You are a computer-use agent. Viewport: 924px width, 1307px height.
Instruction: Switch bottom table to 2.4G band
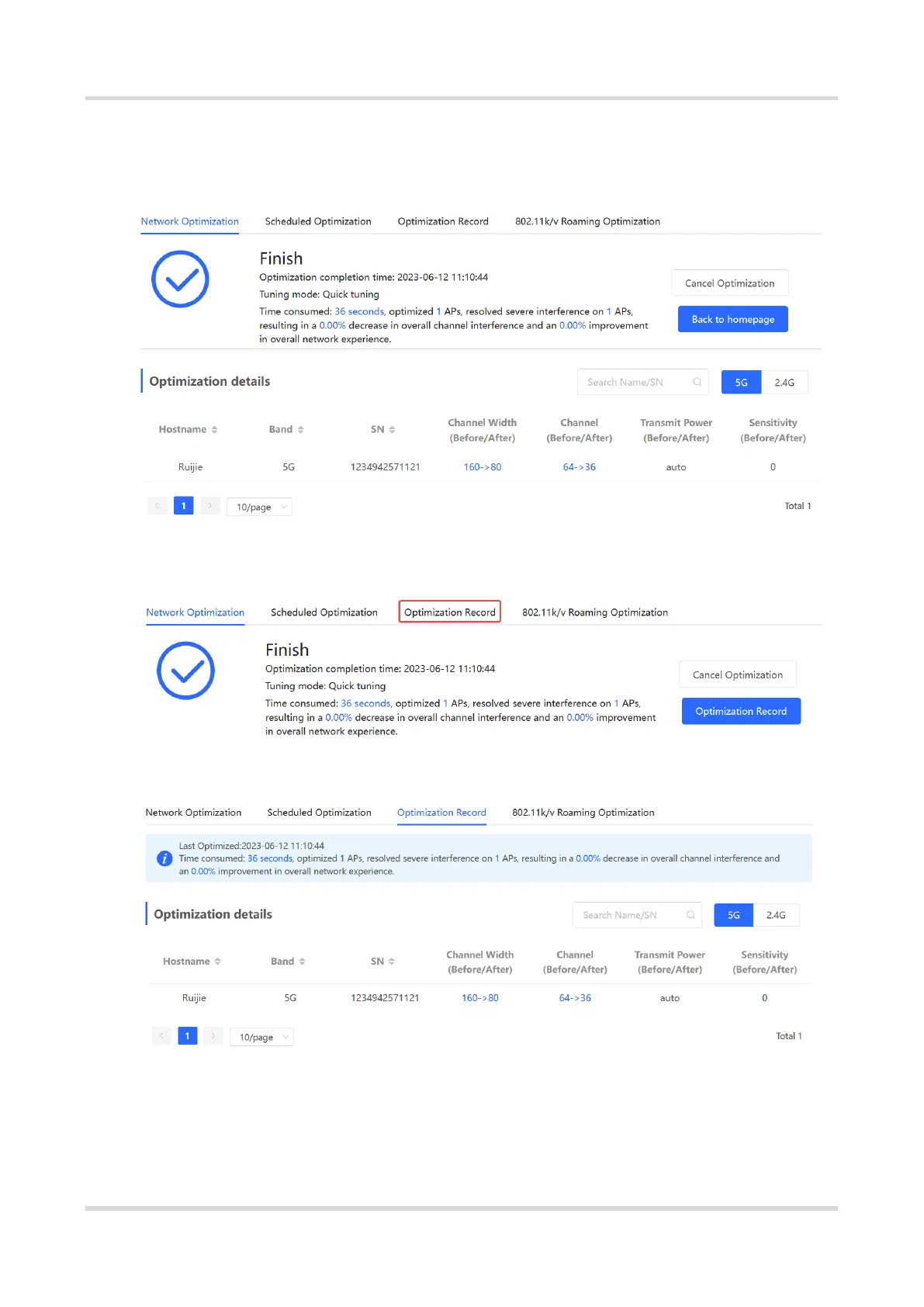(776, 915)
